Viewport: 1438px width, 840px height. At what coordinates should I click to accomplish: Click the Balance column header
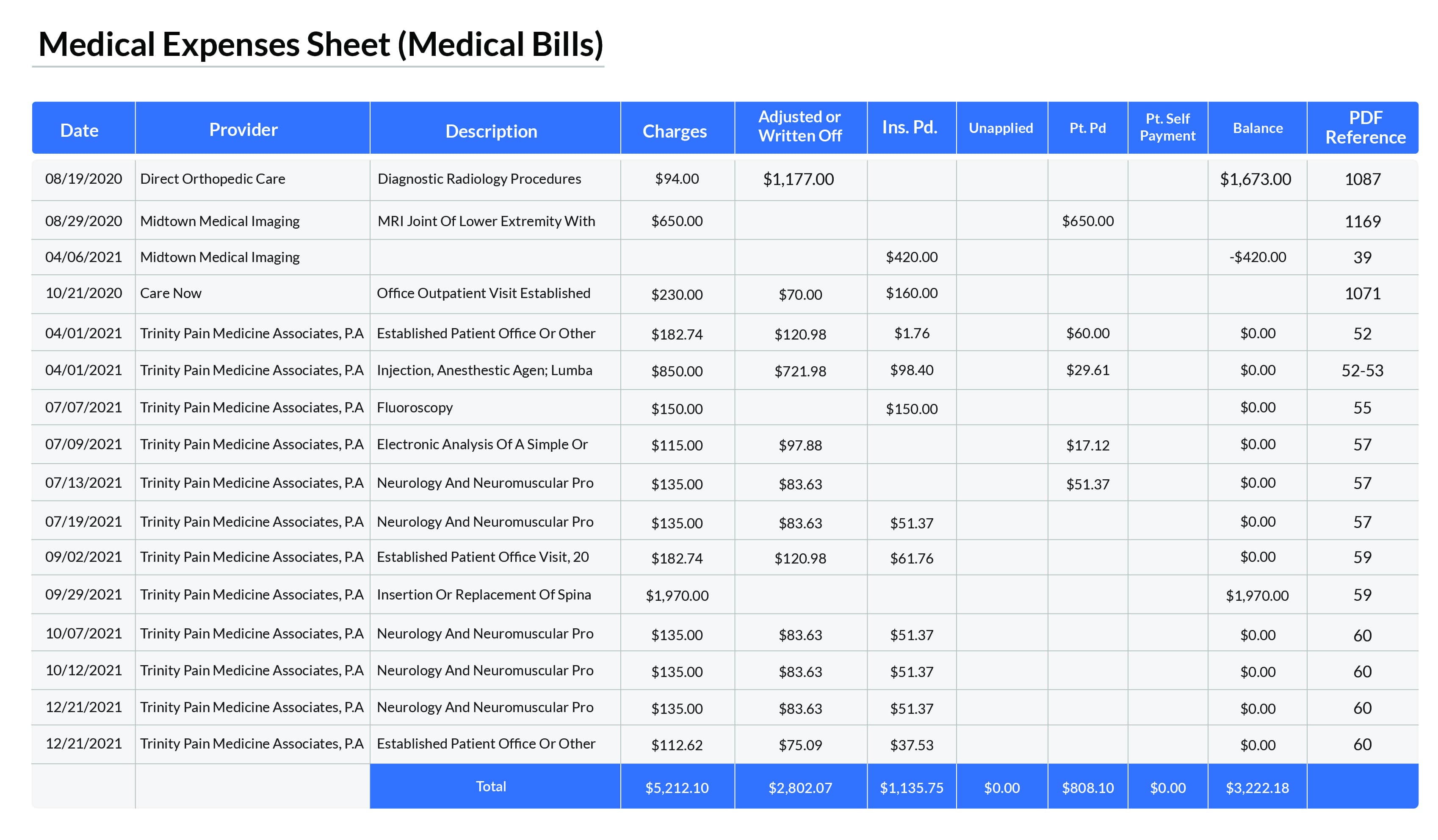click(x=1258, y=128)
